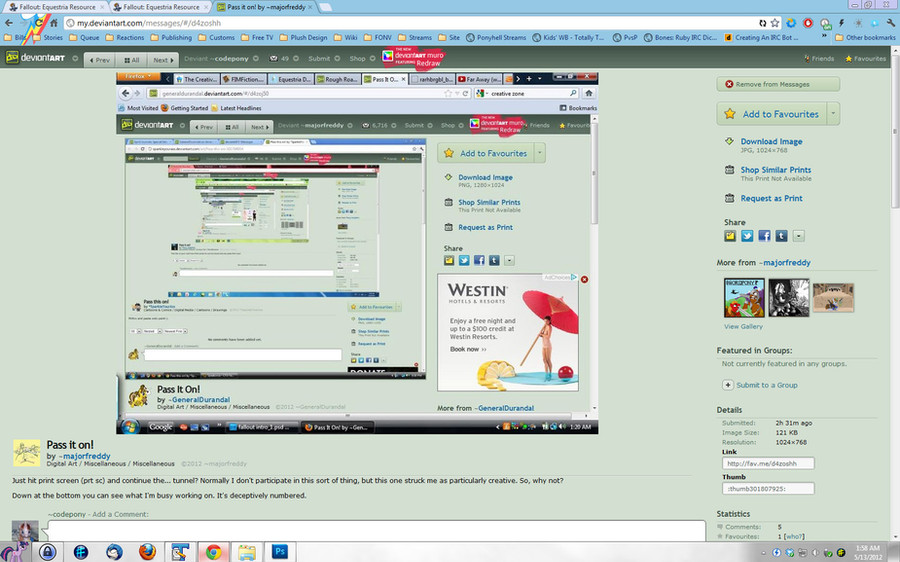The height and width of the screenshot is (562, 900).
Task: Click the star icon on Add to Favourites
Action: (730, 114)
